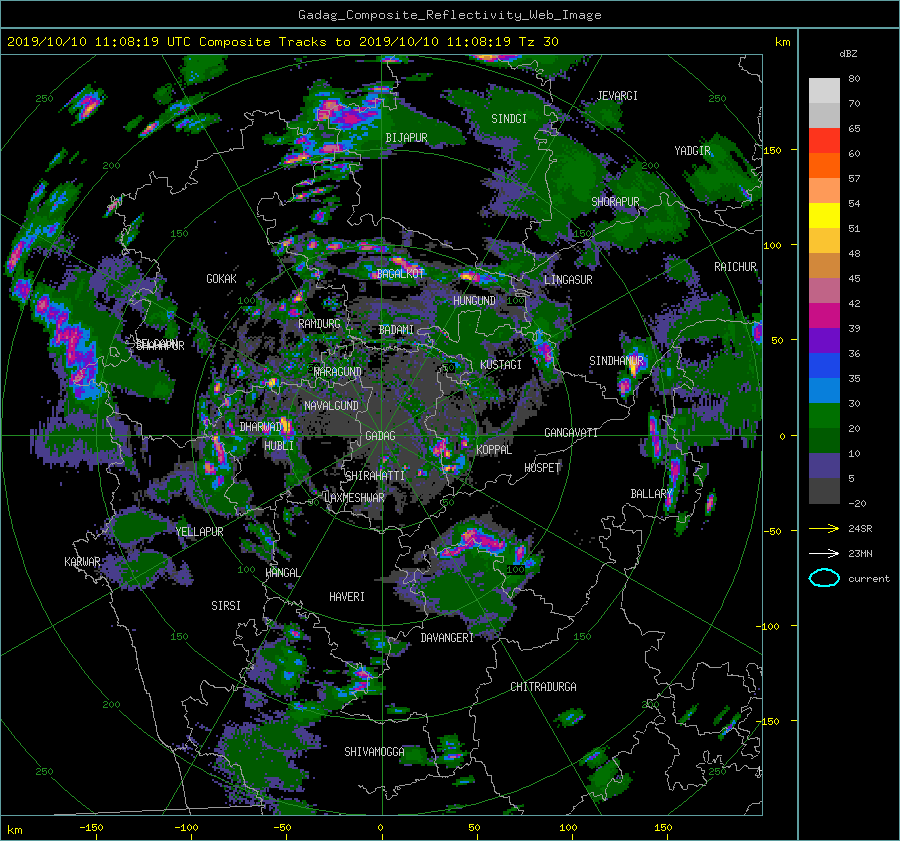Click the KOPPAL city label
This screenshot has width=900, height=841.
click(x=494, y=450)
